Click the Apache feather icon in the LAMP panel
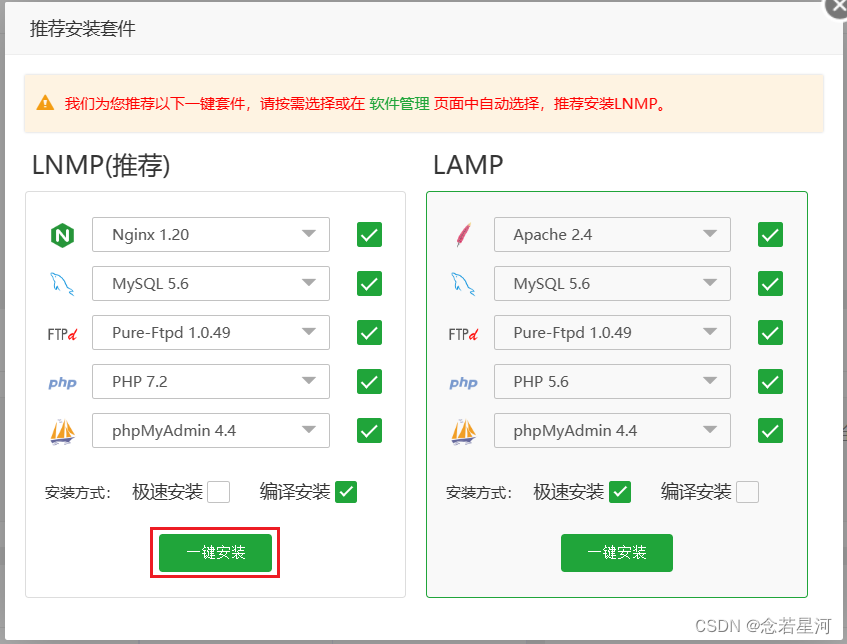 [463, 235]
